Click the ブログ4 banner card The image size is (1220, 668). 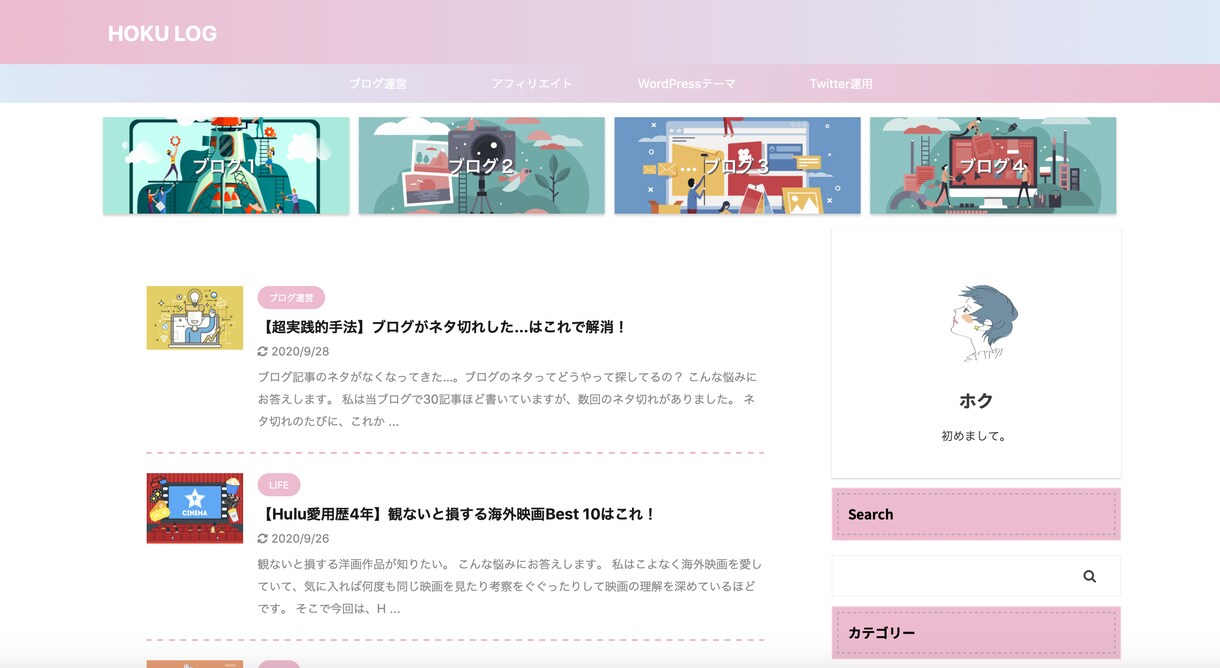point(993,165)
